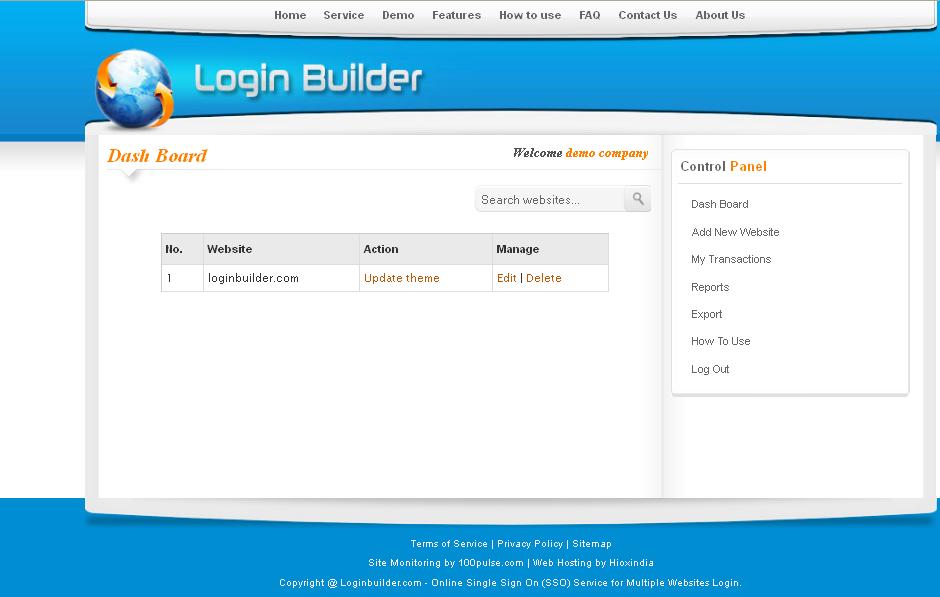Click the Website column header

[281, 249]
